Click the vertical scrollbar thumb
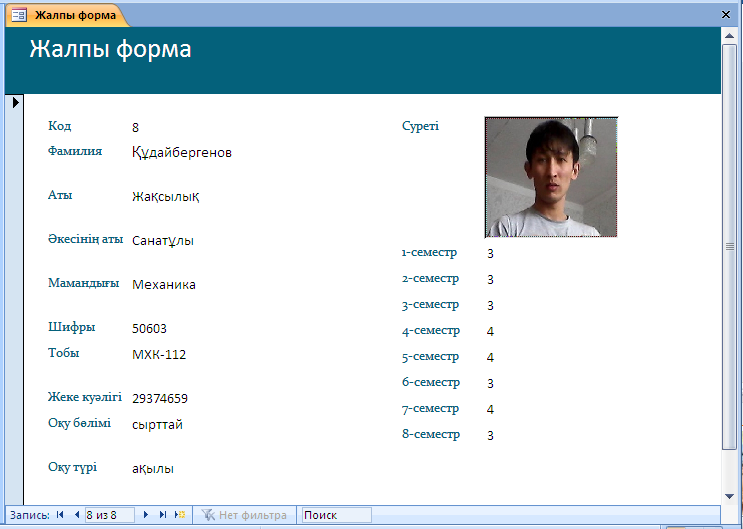 click(729, 246)
